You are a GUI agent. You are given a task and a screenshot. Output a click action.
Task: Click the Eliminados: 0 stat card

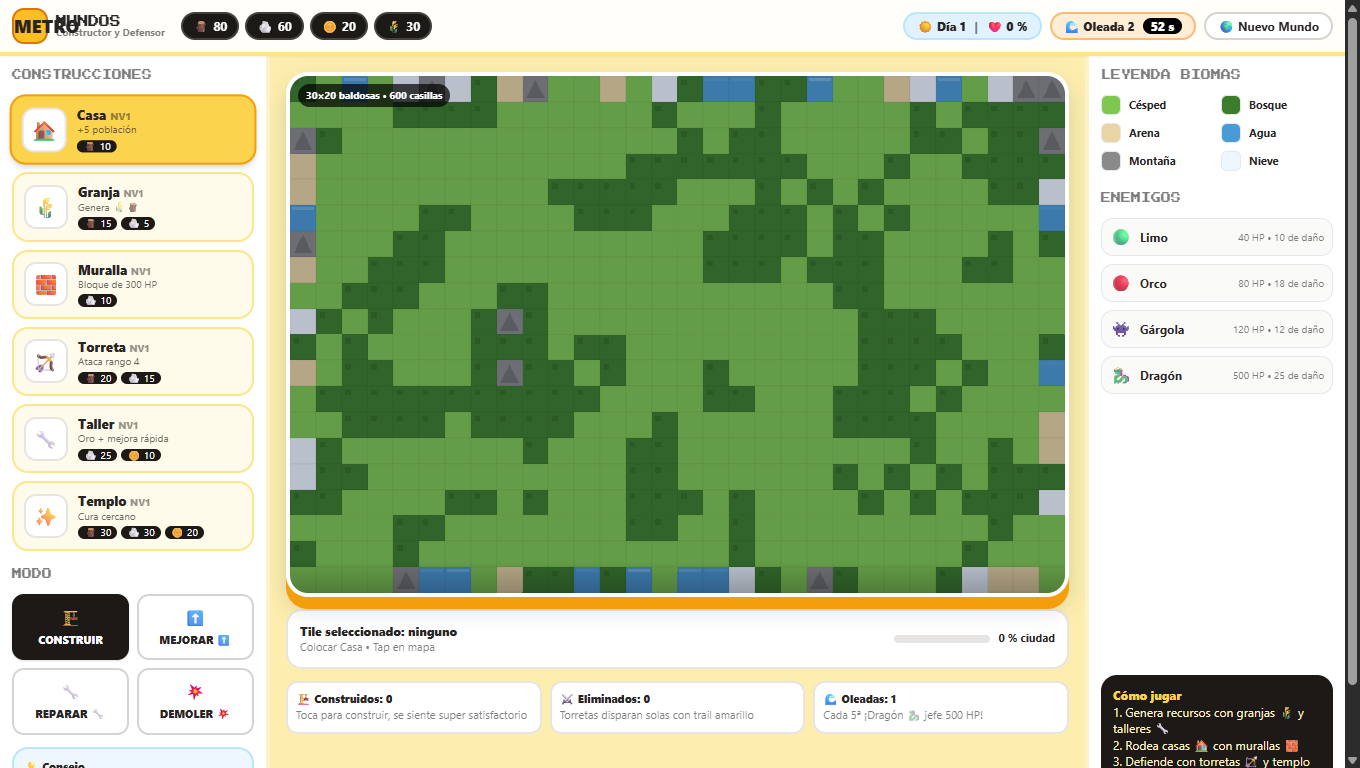point(677,707)
